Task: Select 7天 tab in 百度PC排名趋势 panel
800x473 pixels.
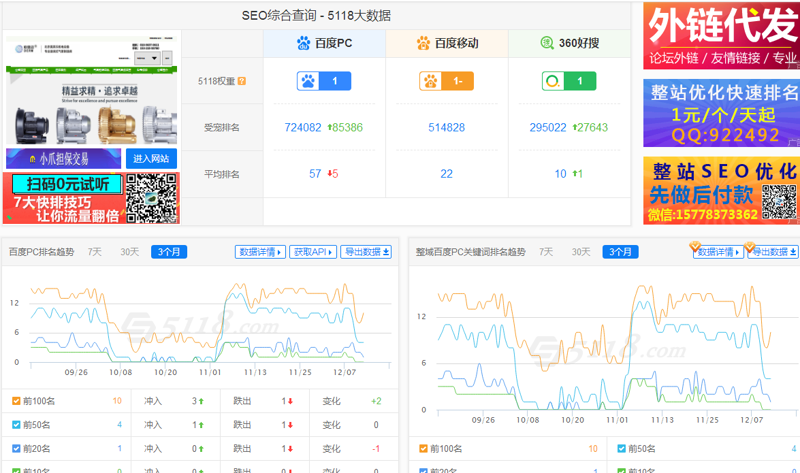Action: tap(95, 252)
